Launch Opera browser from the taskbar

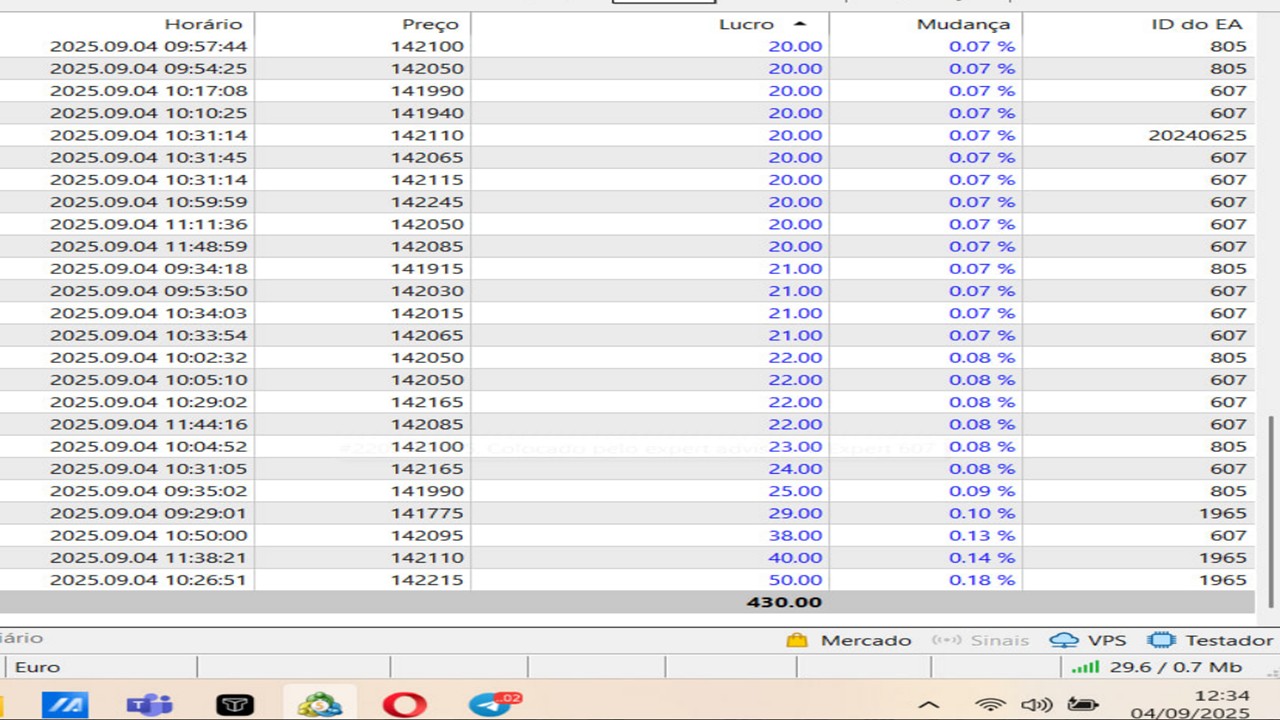404,704
